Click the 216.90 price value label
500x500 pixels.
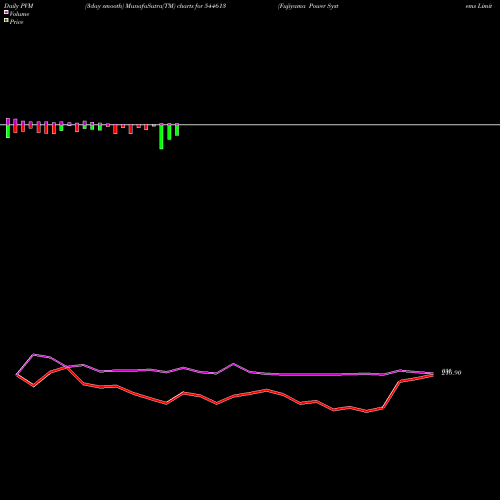(x=451, y=372)
